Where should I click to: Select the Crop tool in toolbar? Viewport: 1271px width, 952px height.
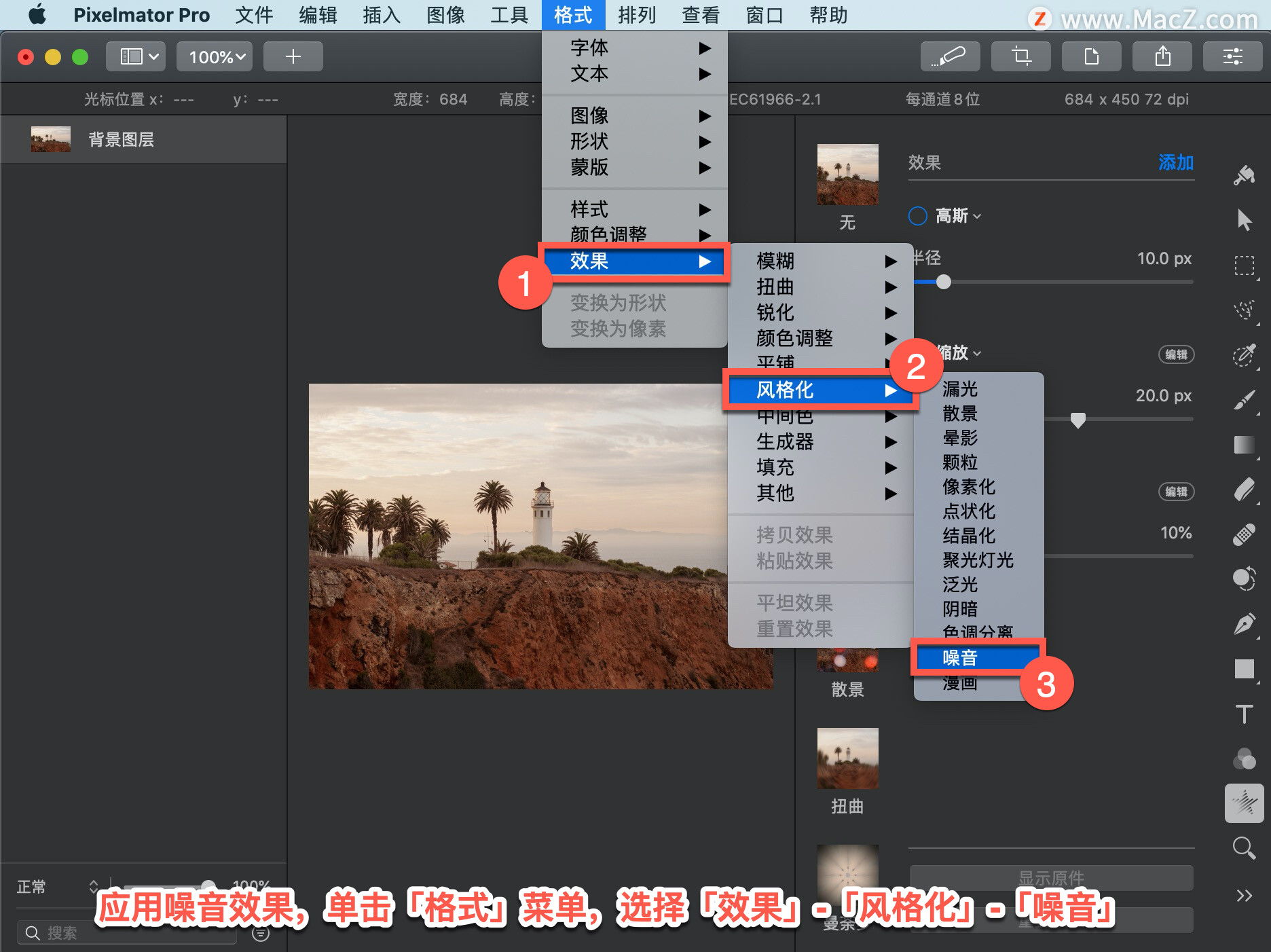1020,56
